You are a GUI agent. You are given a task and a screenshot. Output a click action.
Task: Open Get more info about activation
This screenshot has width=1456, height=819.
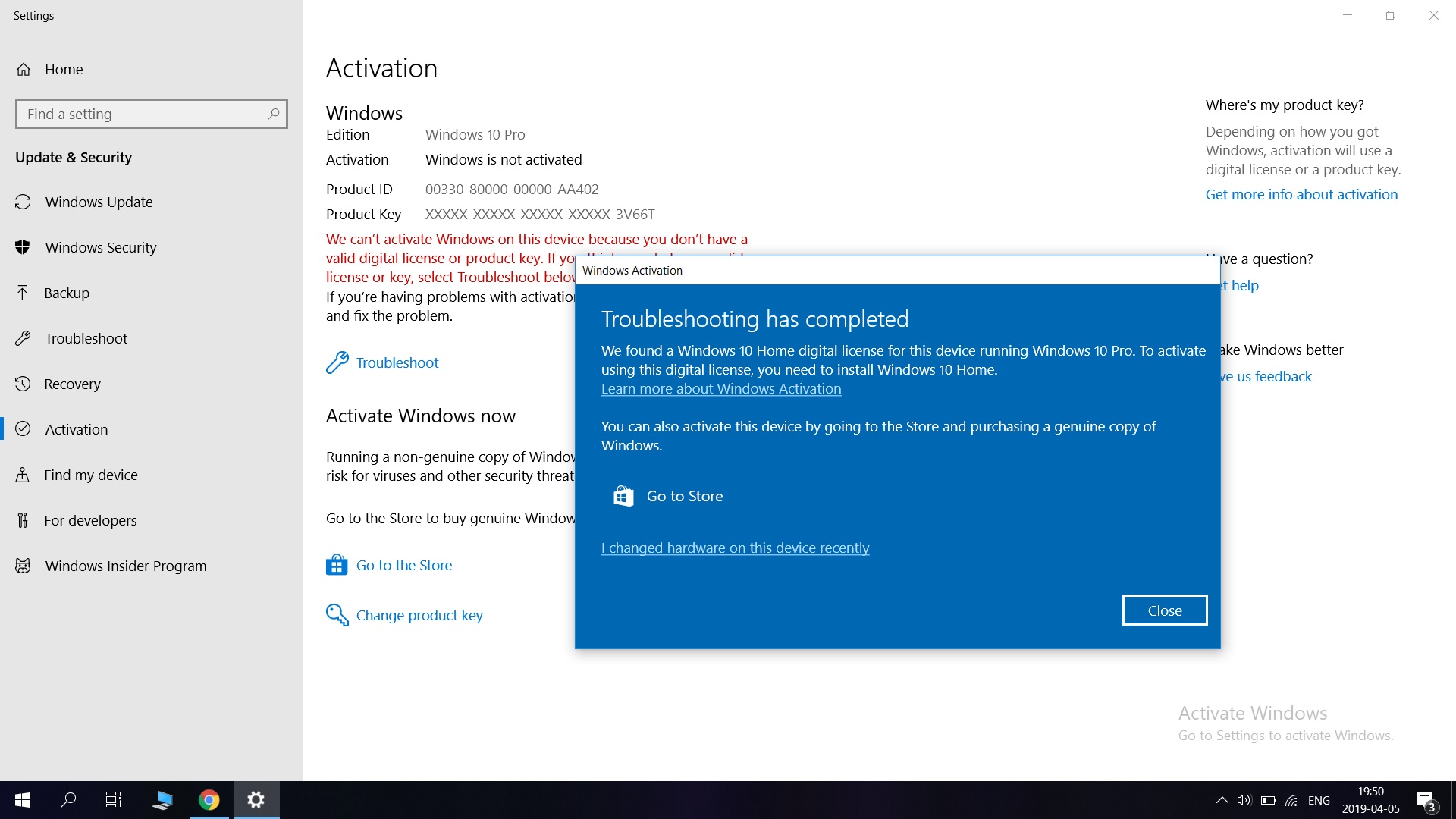click(x=1301, y=194)
